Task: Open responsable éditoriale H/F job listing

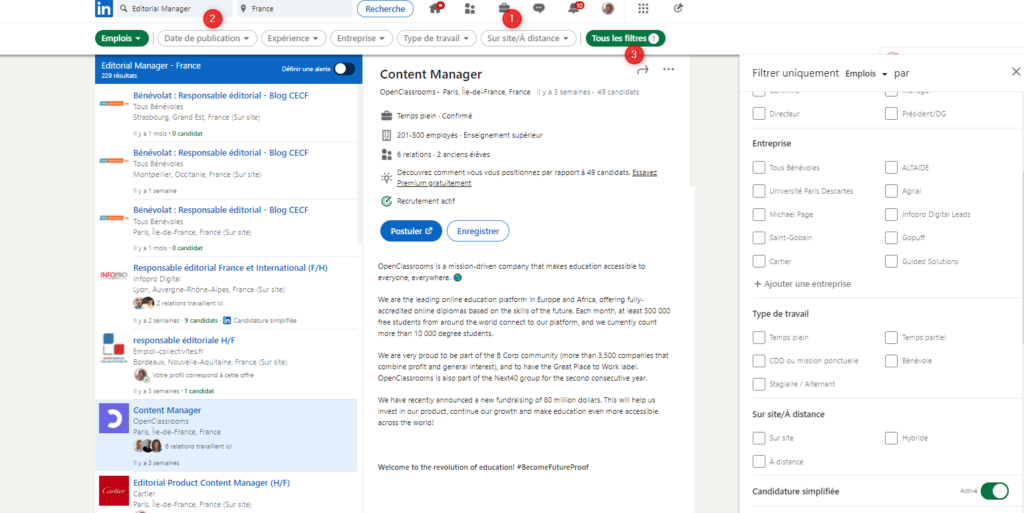Action: coord(184,340)
